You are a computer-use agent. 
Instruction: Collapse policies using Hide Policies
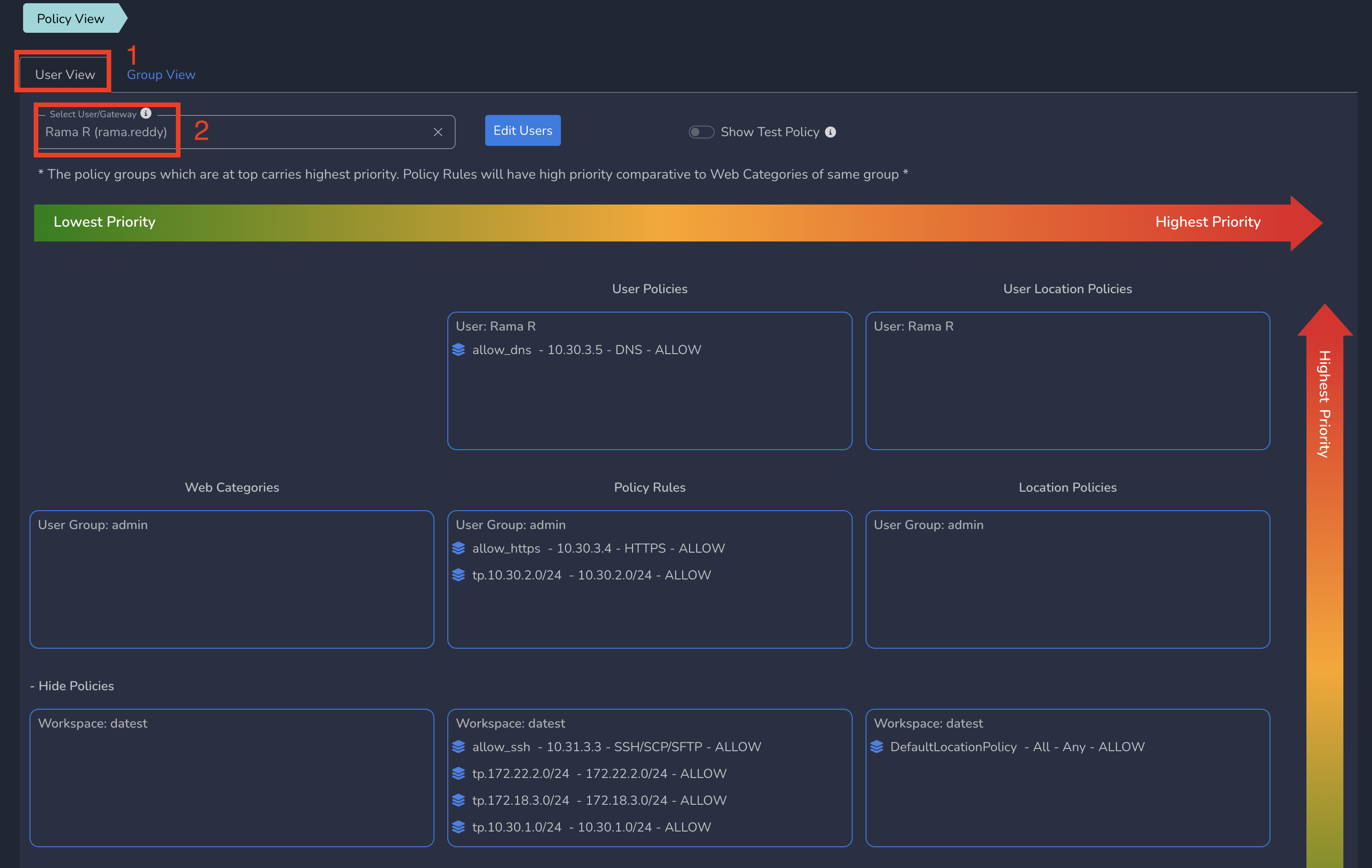(72, 686)
